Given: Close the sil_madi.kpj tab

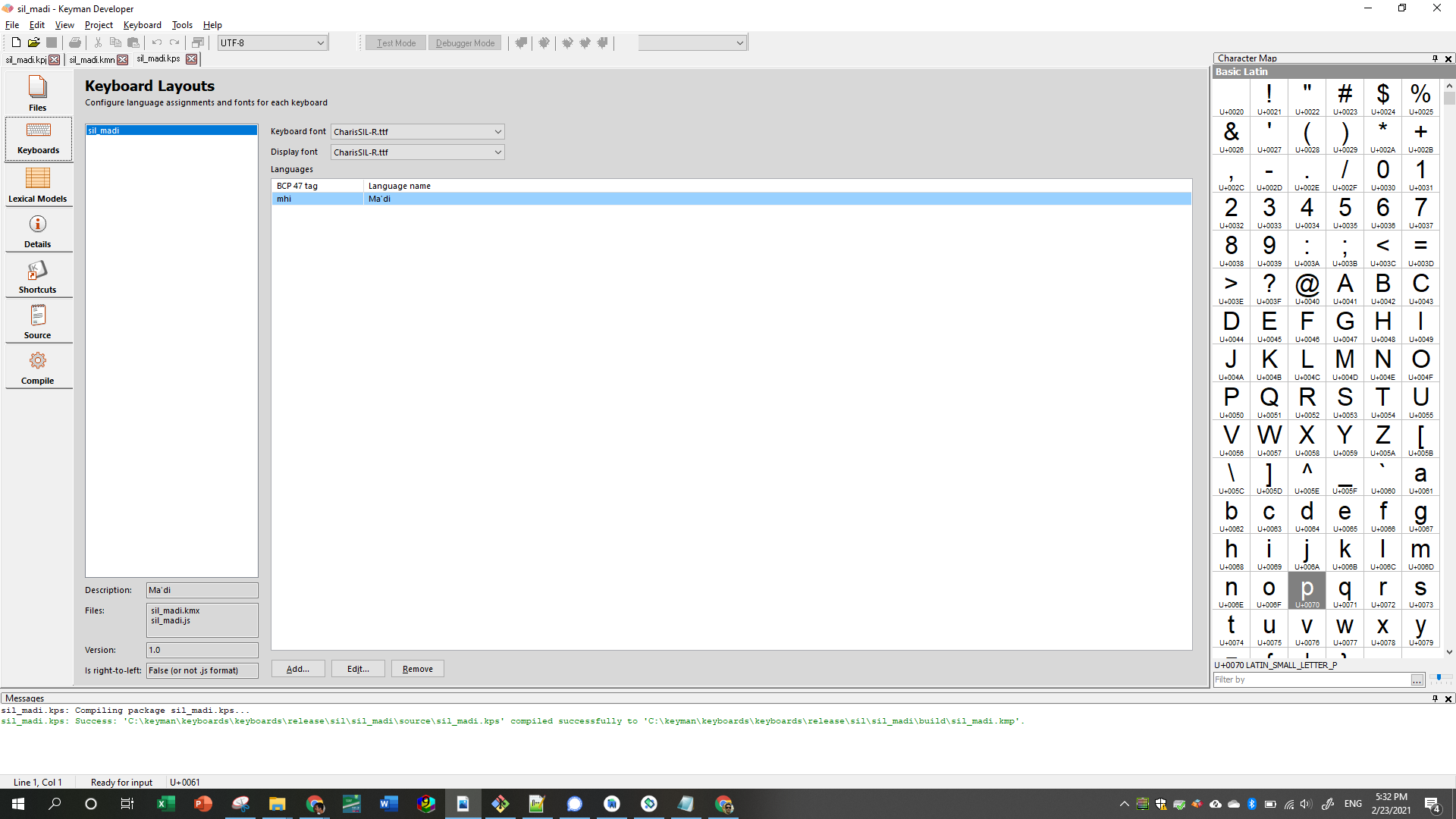Looking at the screenshot, I should point(55,60).
